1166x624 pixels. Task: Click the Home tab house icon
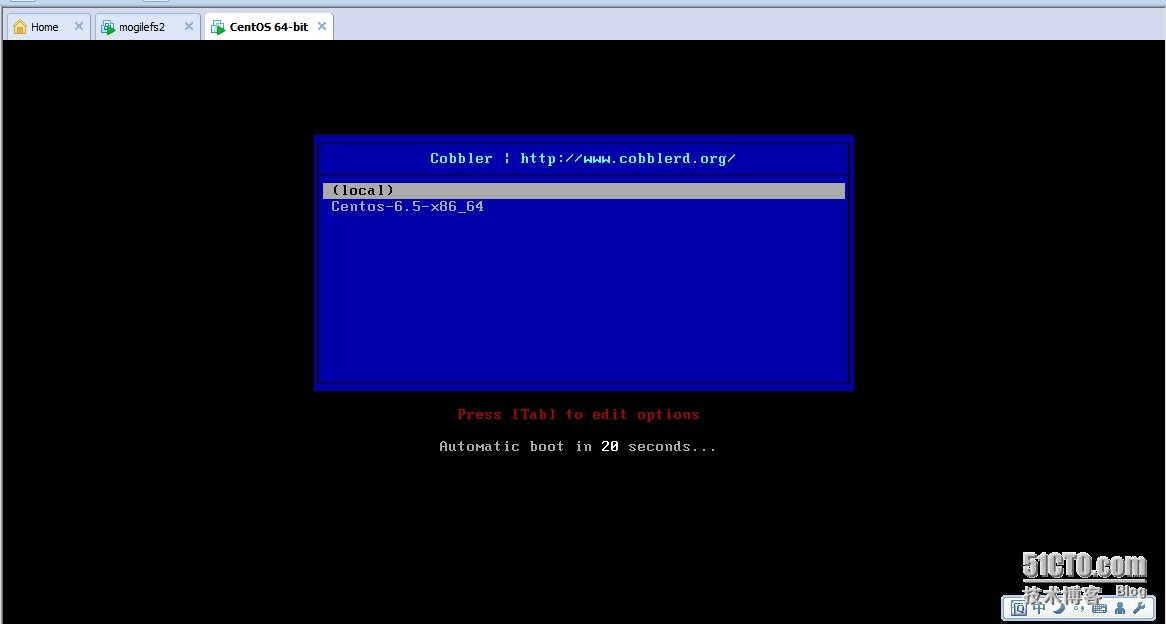point(20,27)
